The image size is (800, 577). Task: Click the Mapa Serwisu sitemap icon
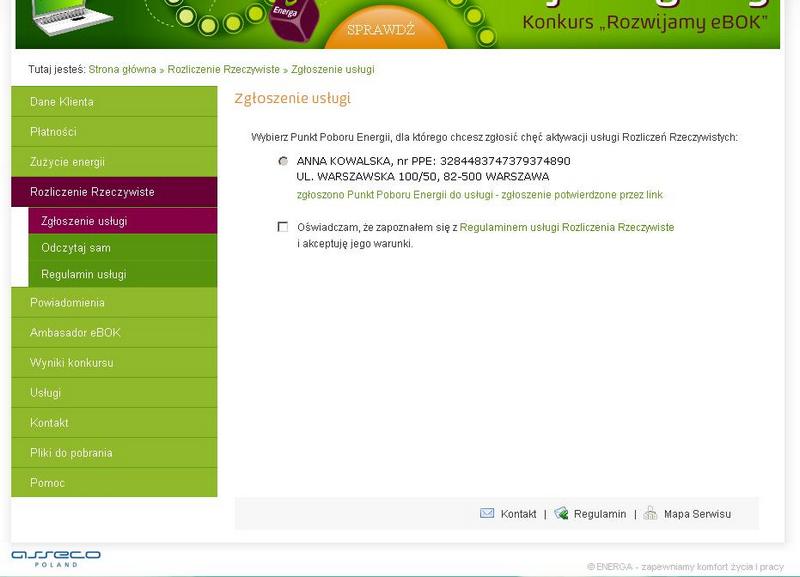[651, 513]
